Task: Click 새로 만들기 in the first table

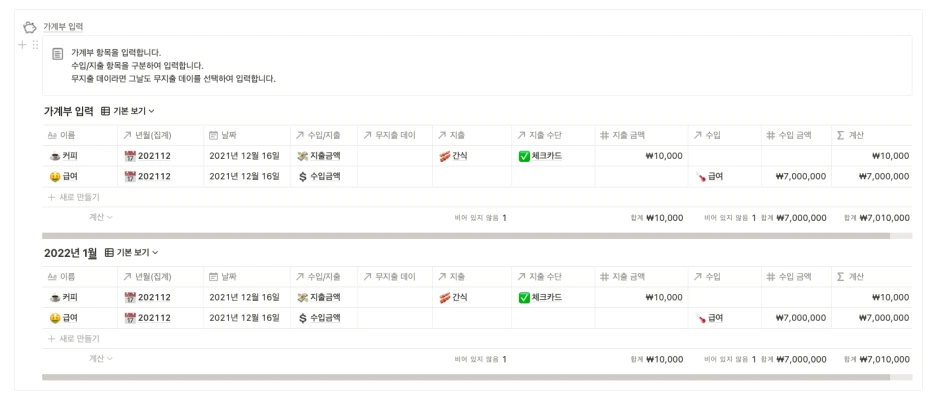Action: (x=74, y=197)
